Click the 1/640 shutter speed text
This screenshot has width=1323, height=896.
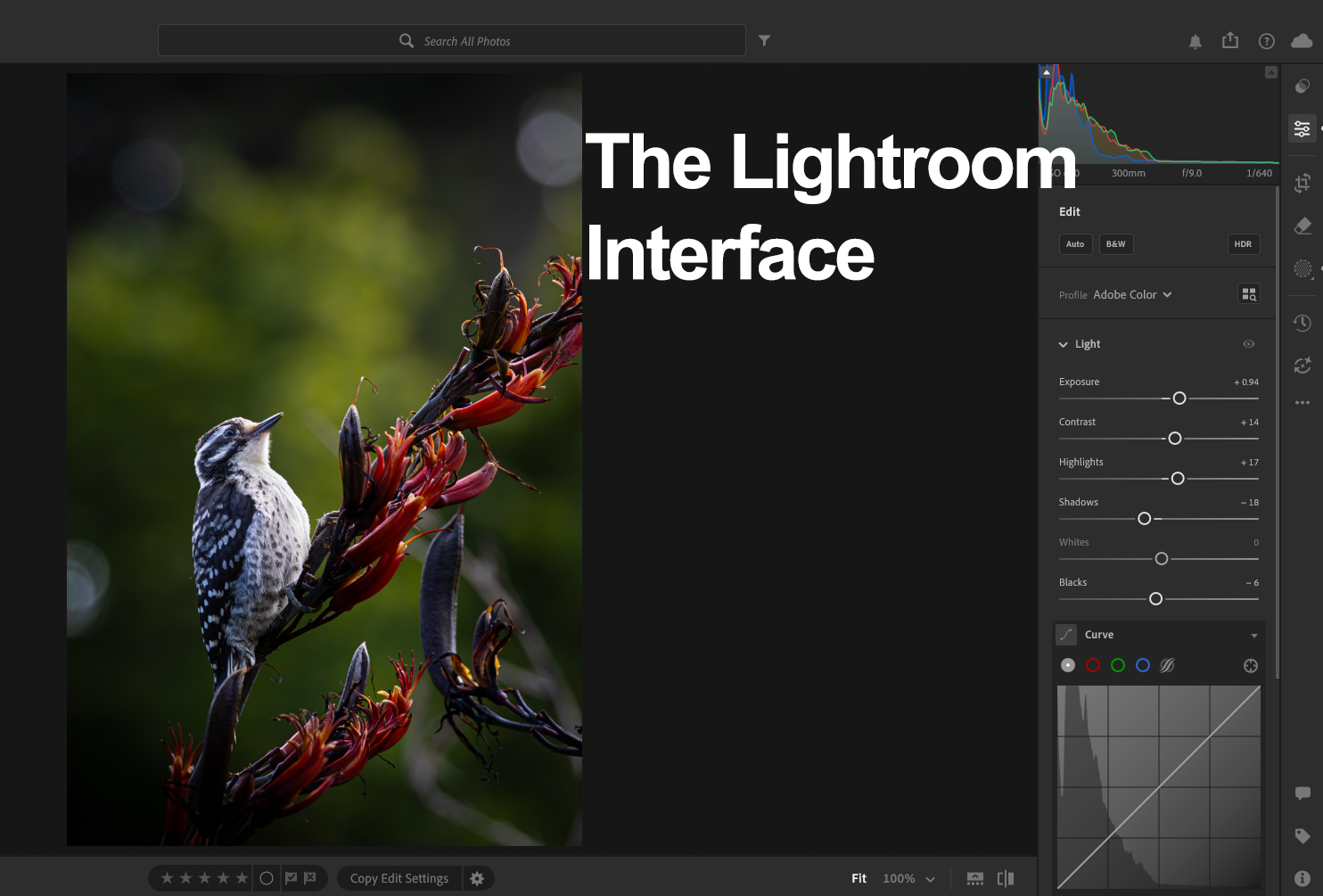[1260, 173]
